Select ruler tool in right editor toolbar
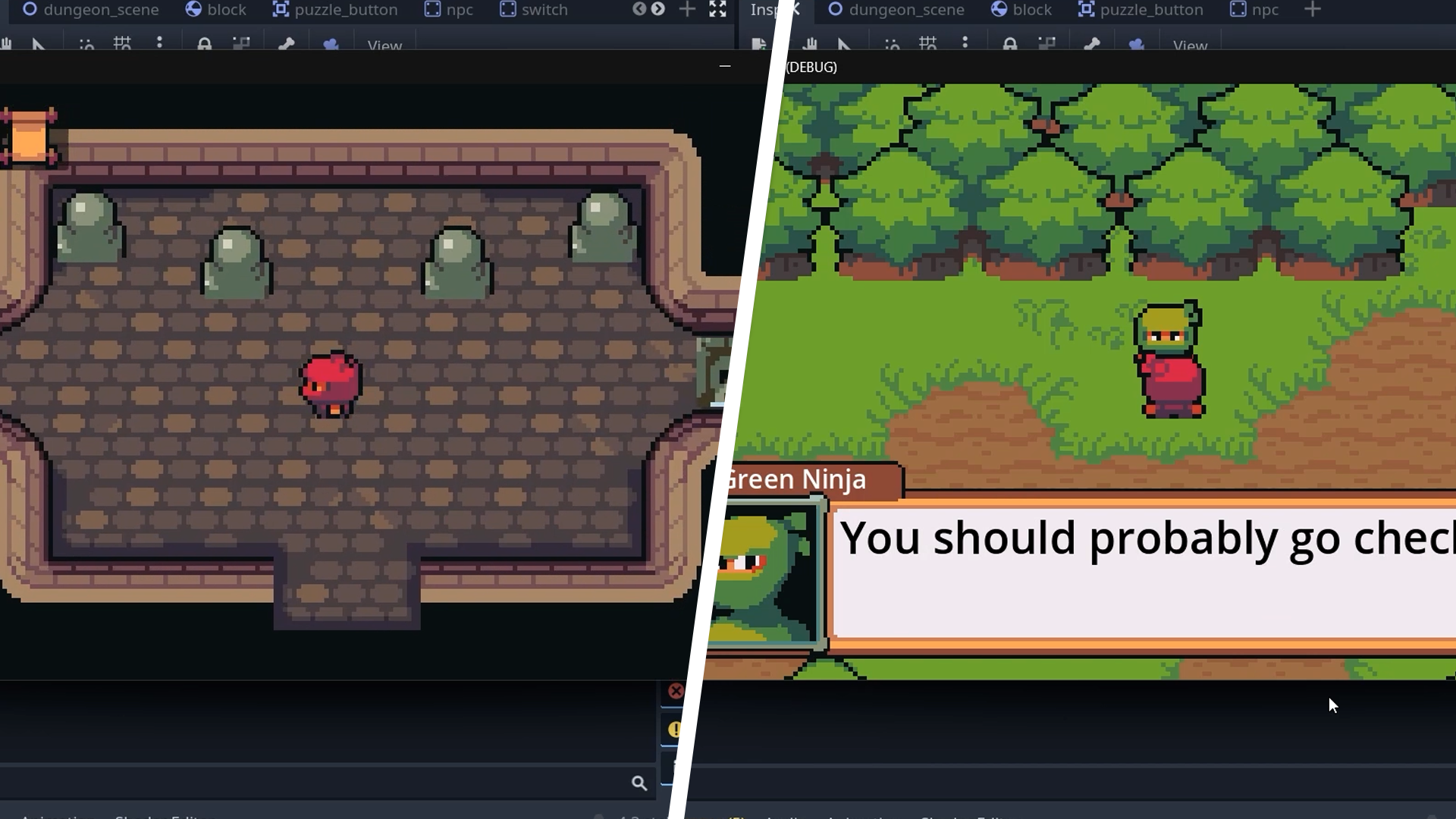1456x819 pixels. coord(844,45)
